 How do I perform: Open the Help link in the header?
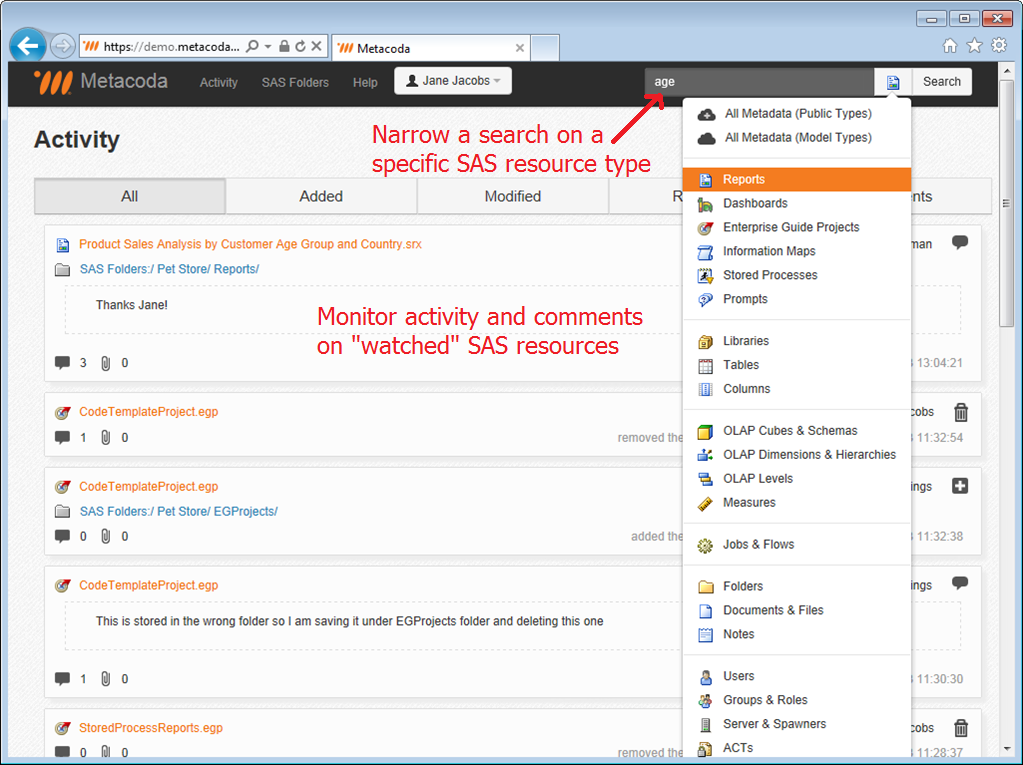coord(365,82)
